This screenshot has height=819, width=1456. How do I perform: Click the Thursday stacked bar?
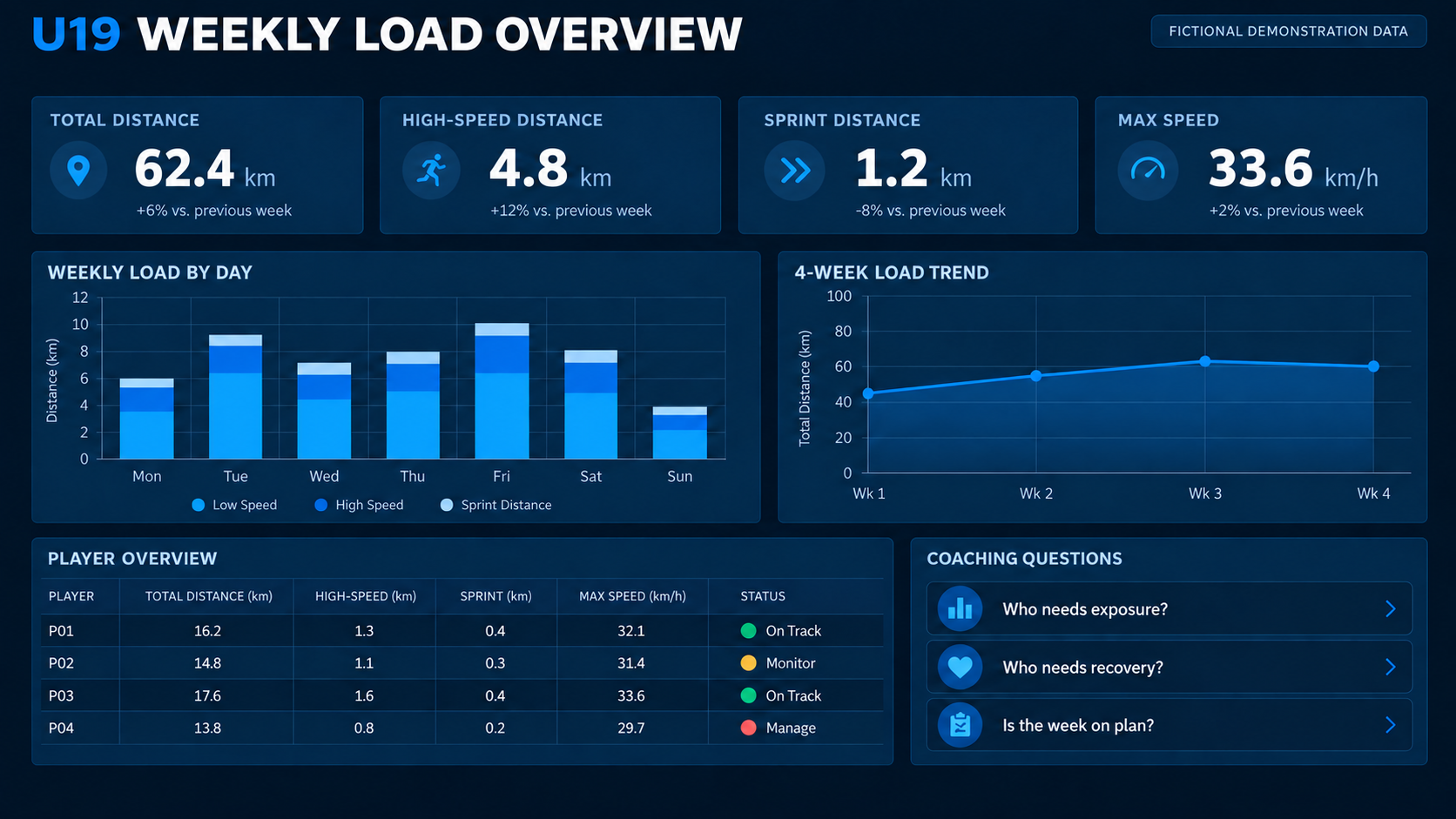(413, 406)
